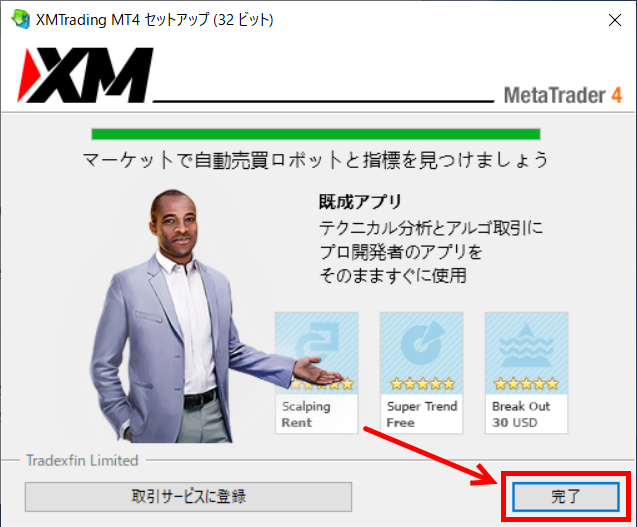Click the 完了 button to finish setup

click(x=565, y=496)
